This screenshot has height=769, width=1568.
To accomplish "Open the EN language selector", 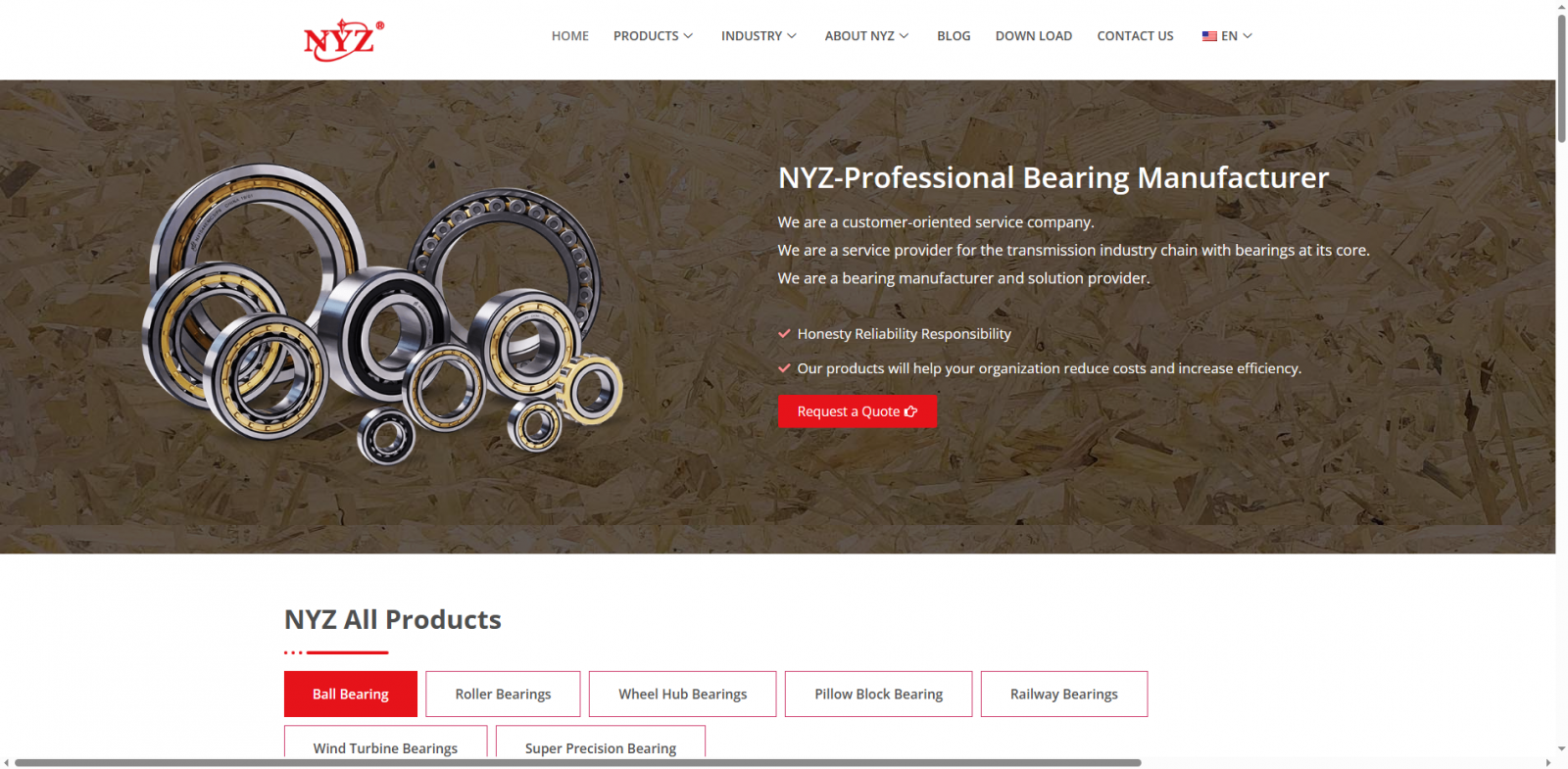I will [1228, 36].
